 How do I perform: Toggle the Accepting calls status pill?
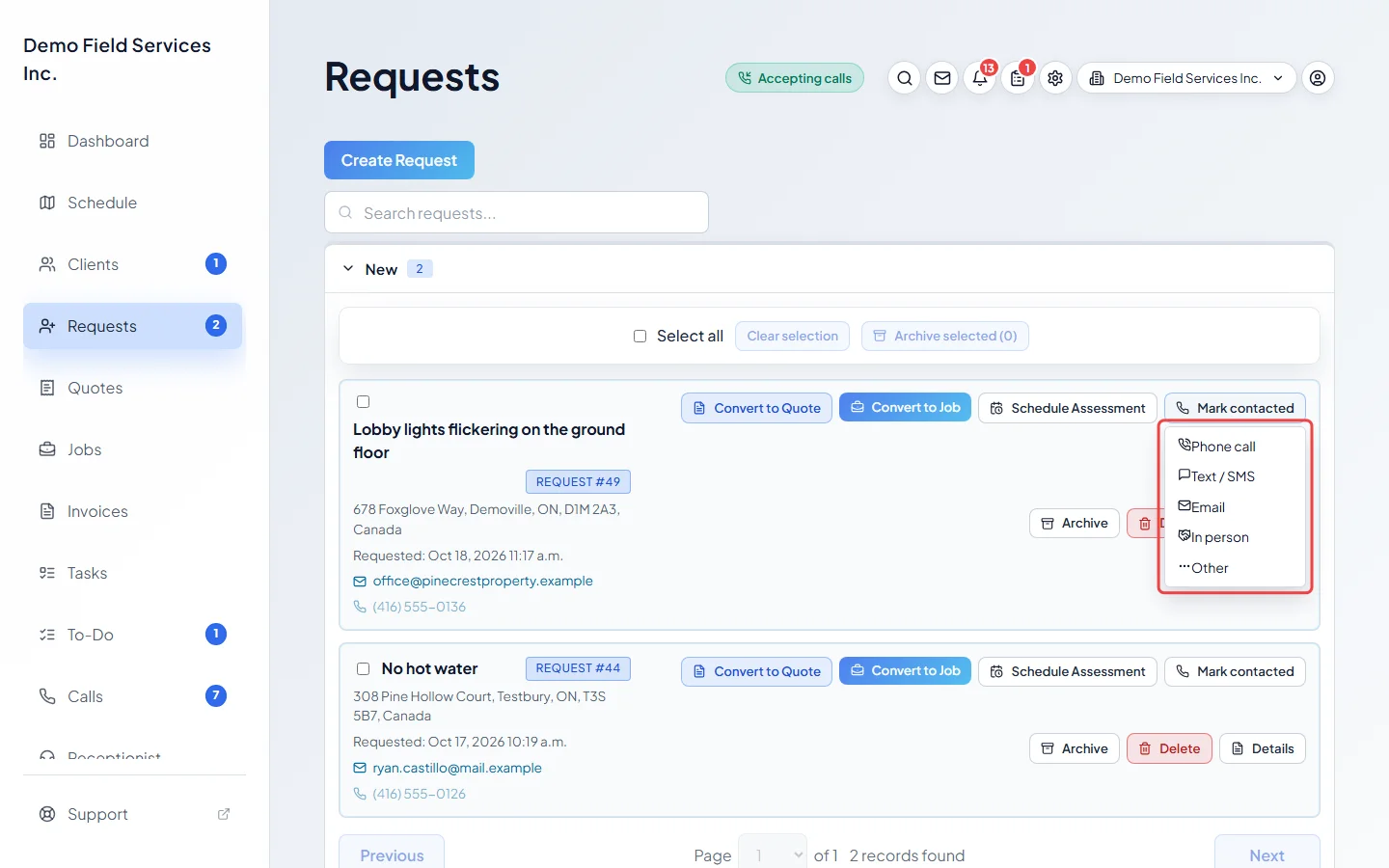click(x=795, y=78)
